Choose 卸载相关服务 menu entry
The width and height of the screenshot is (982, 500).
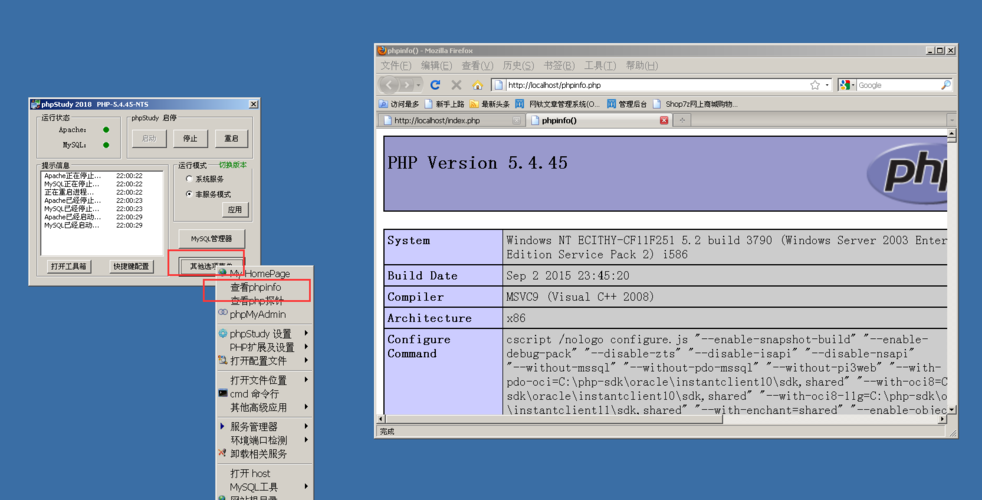click(x=264, y=454)
